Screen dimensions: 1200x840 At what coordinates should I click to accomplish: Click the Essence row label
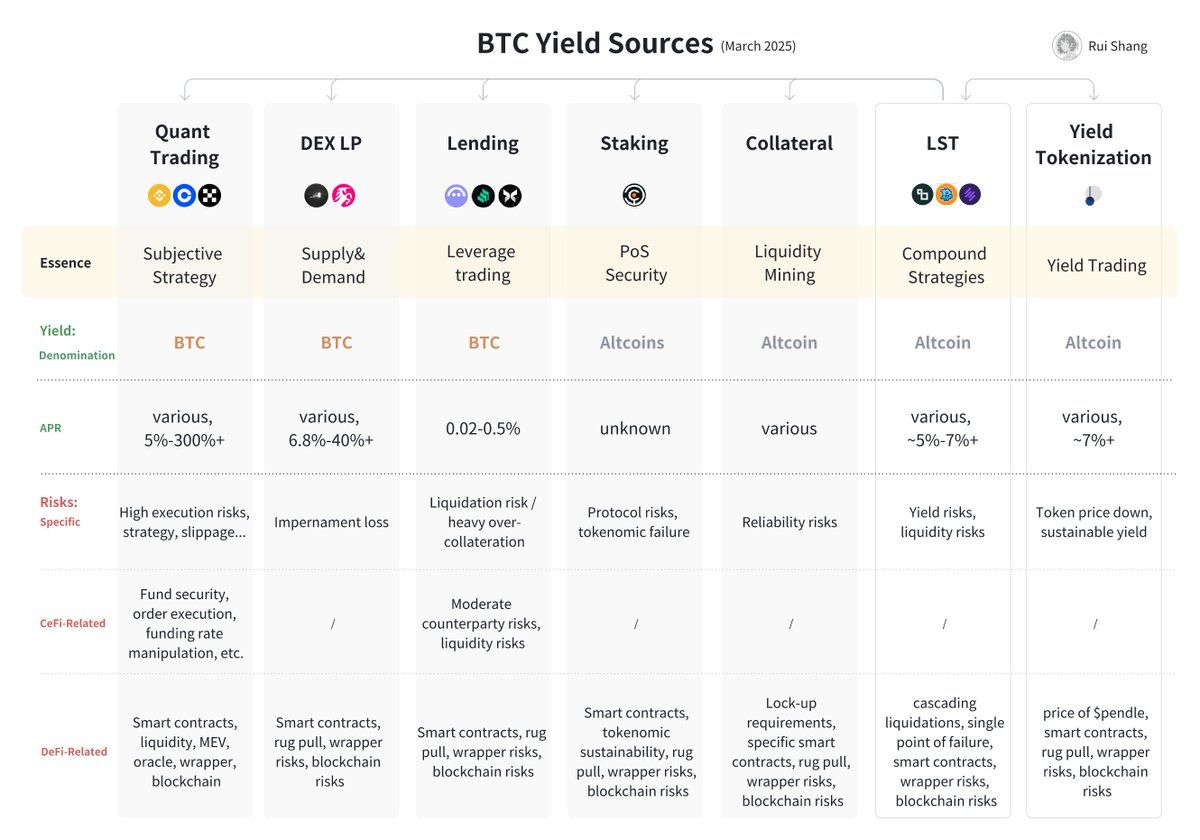(x=65, y=263)
